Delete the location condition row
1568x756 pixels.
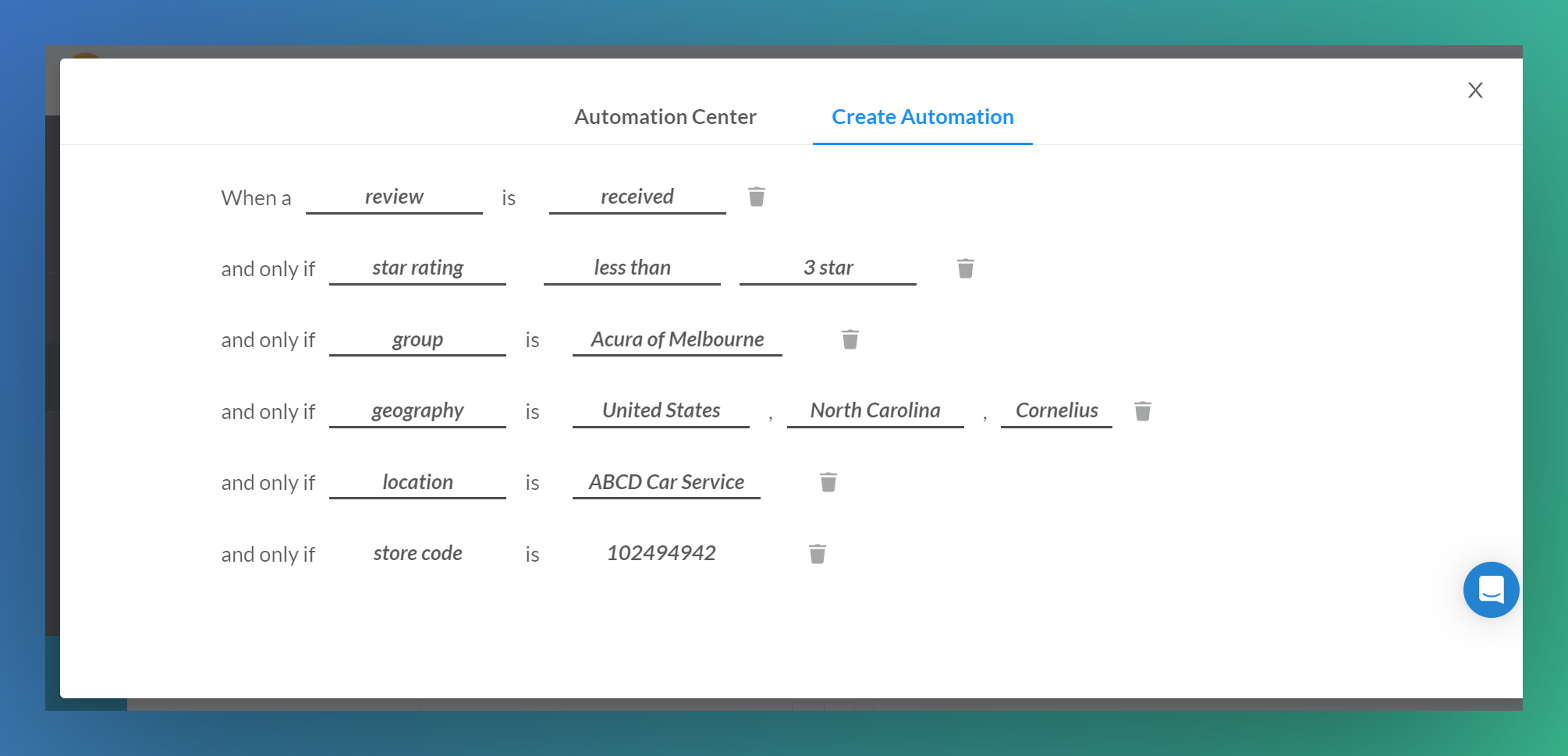828,482
